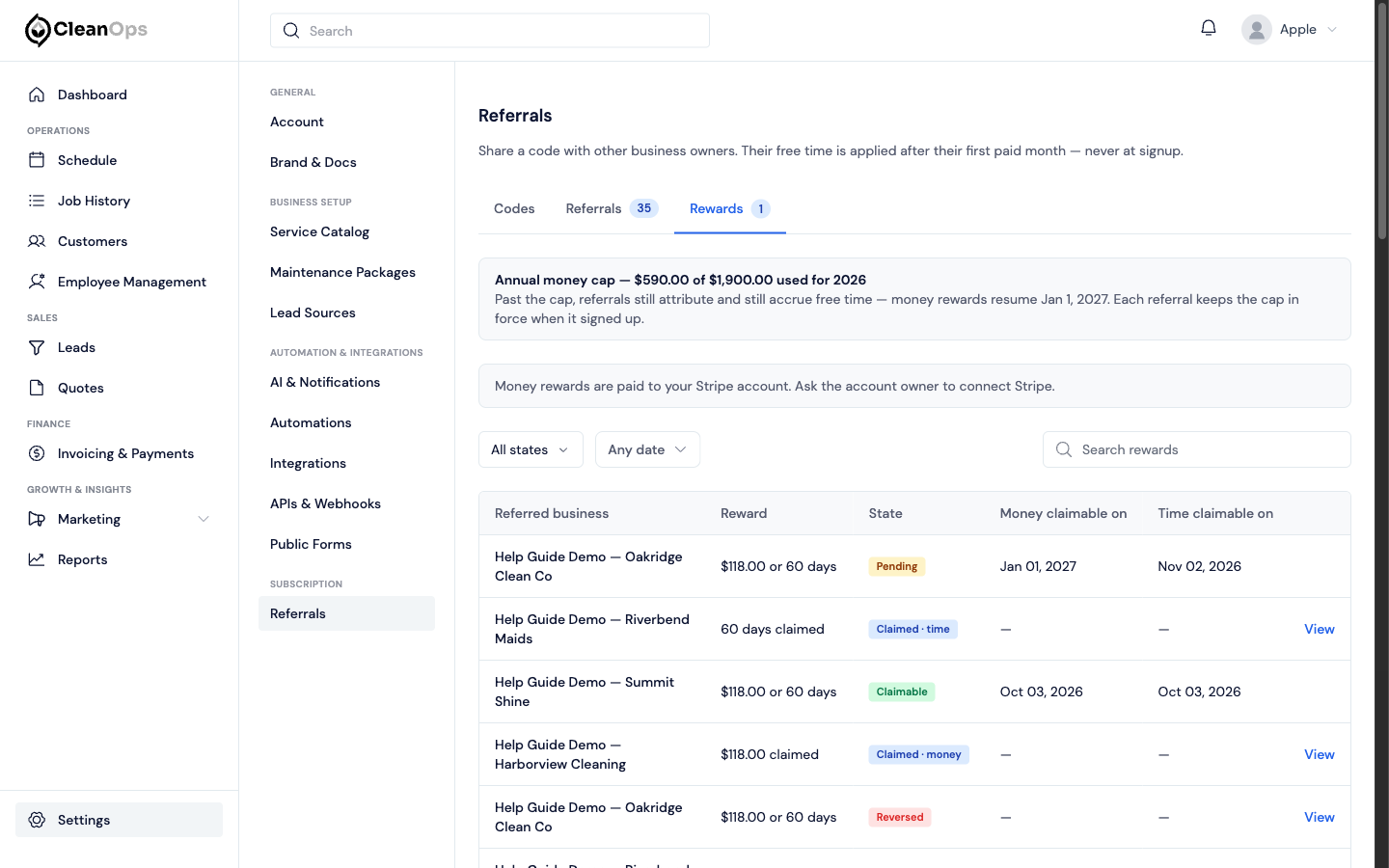This screenshot has width=1389, height=868.
Task: Click the Job History list icon
Action: [x=37, y=201]
